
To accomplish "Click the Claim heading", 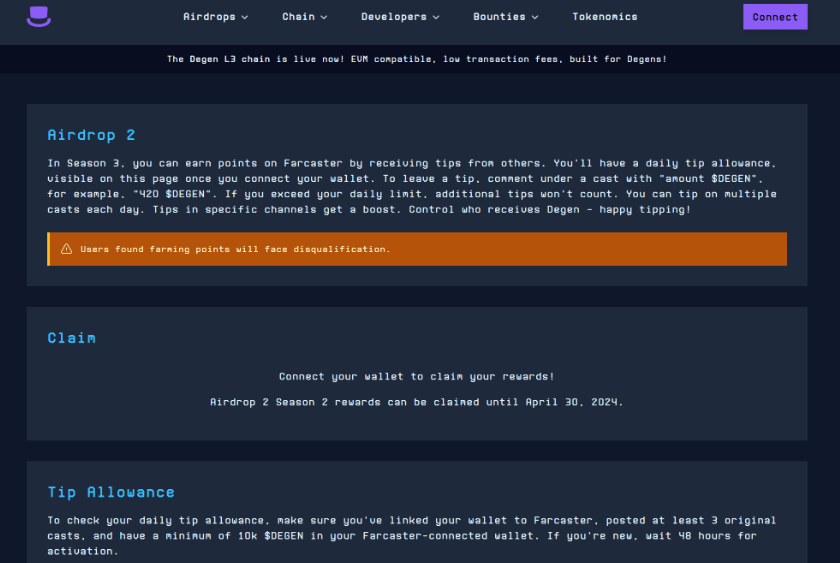I will click(71, 338).
